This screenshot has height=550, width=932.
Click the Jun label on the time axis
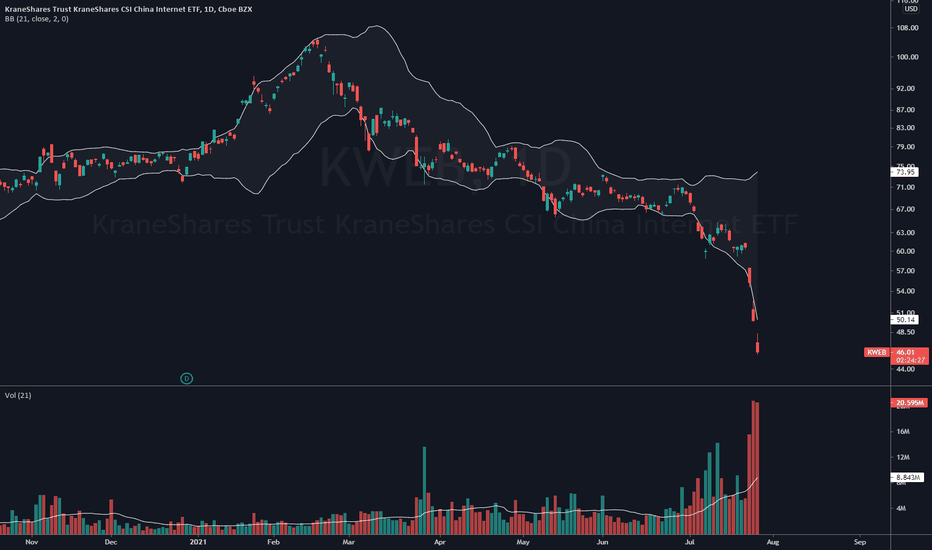pyautogui.click(x=602, y=542)
